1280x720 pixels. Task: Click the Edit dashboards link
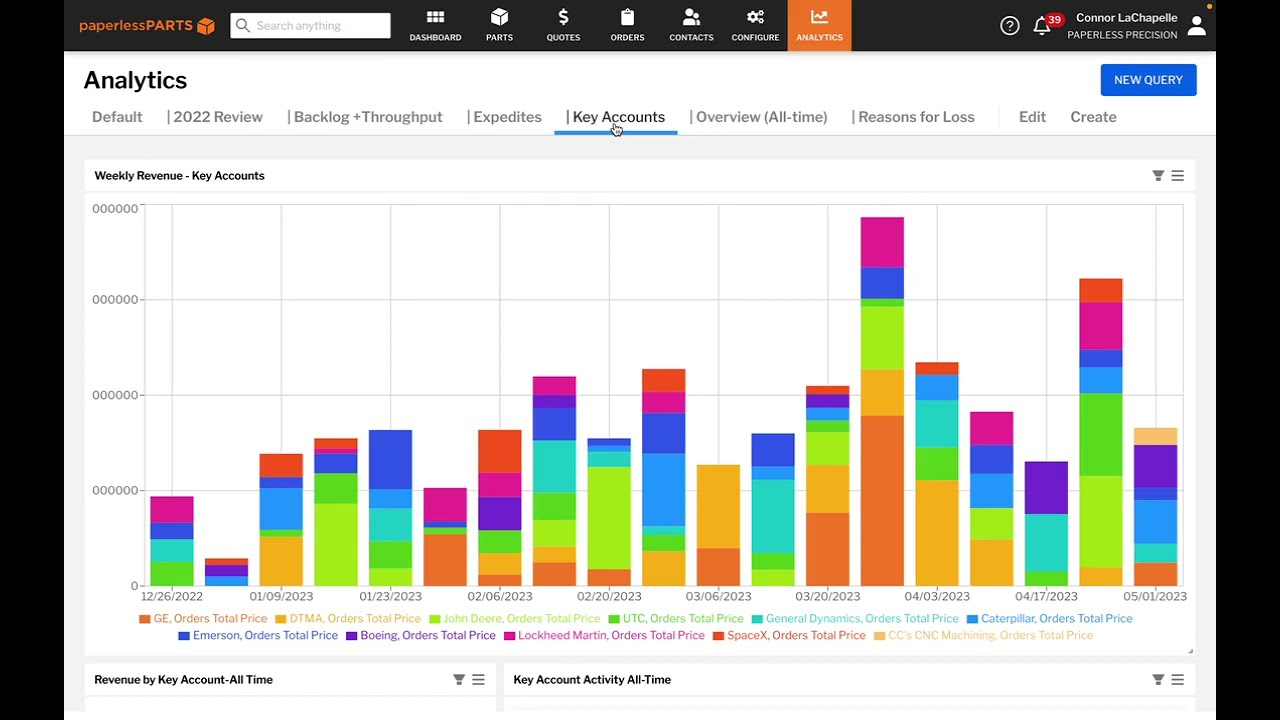coord(1032,117)
